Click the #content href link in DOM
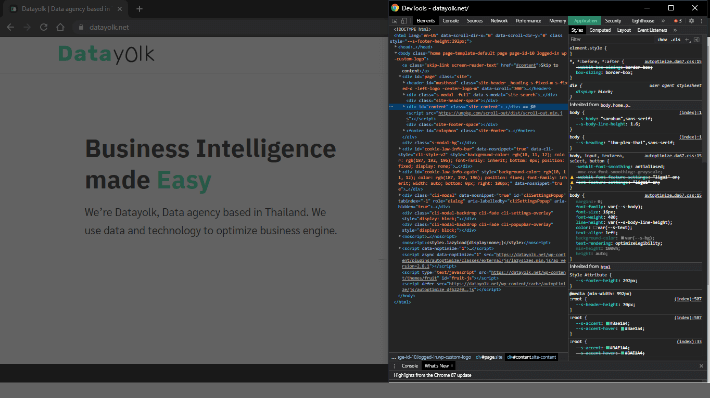The height and width of the screenshot is (398, 710). 525,65
